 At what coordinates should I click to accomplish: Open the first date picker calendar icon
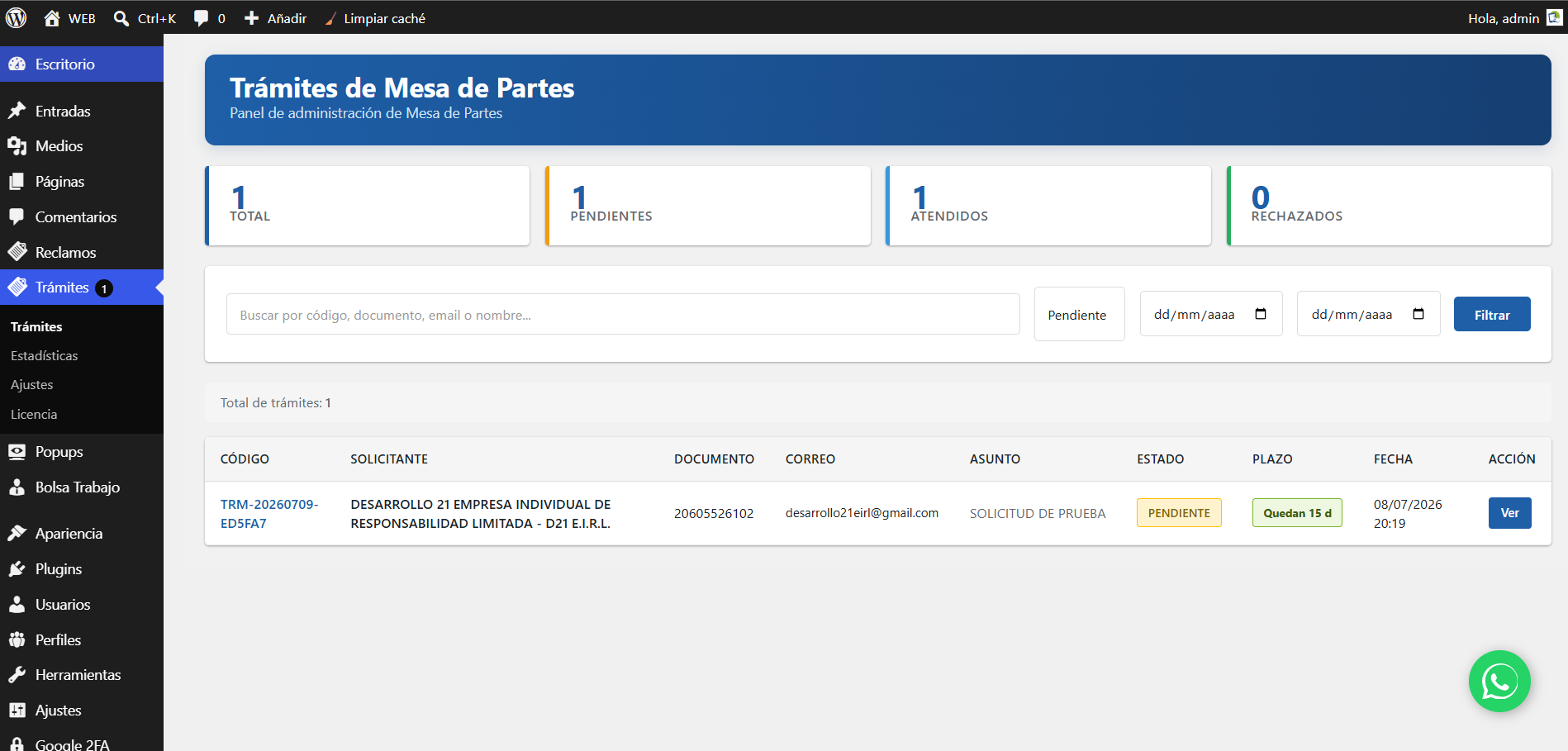click(1261, 314)
